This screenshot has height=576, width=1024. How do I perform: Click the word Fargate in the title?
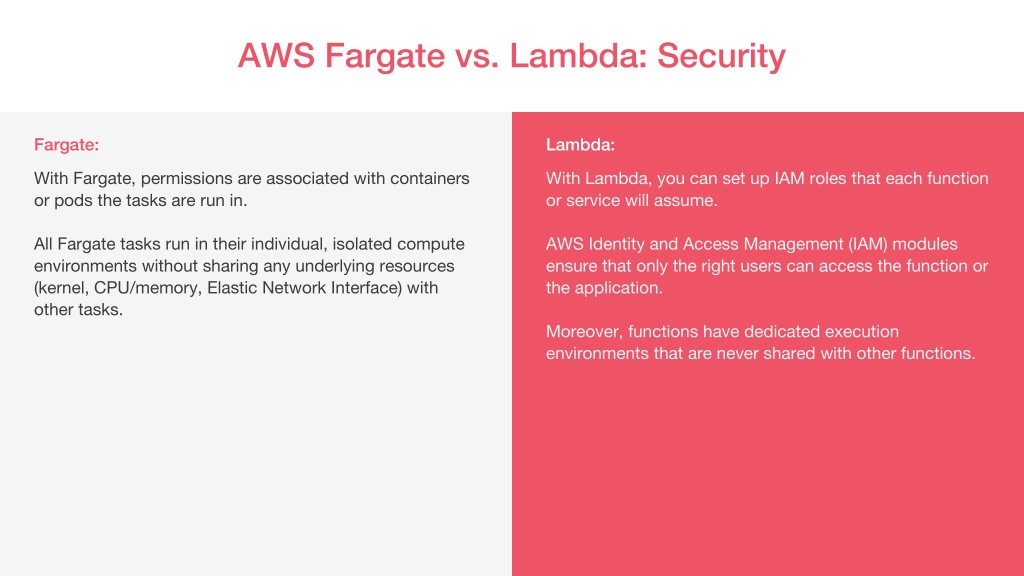tap(385, 56)
